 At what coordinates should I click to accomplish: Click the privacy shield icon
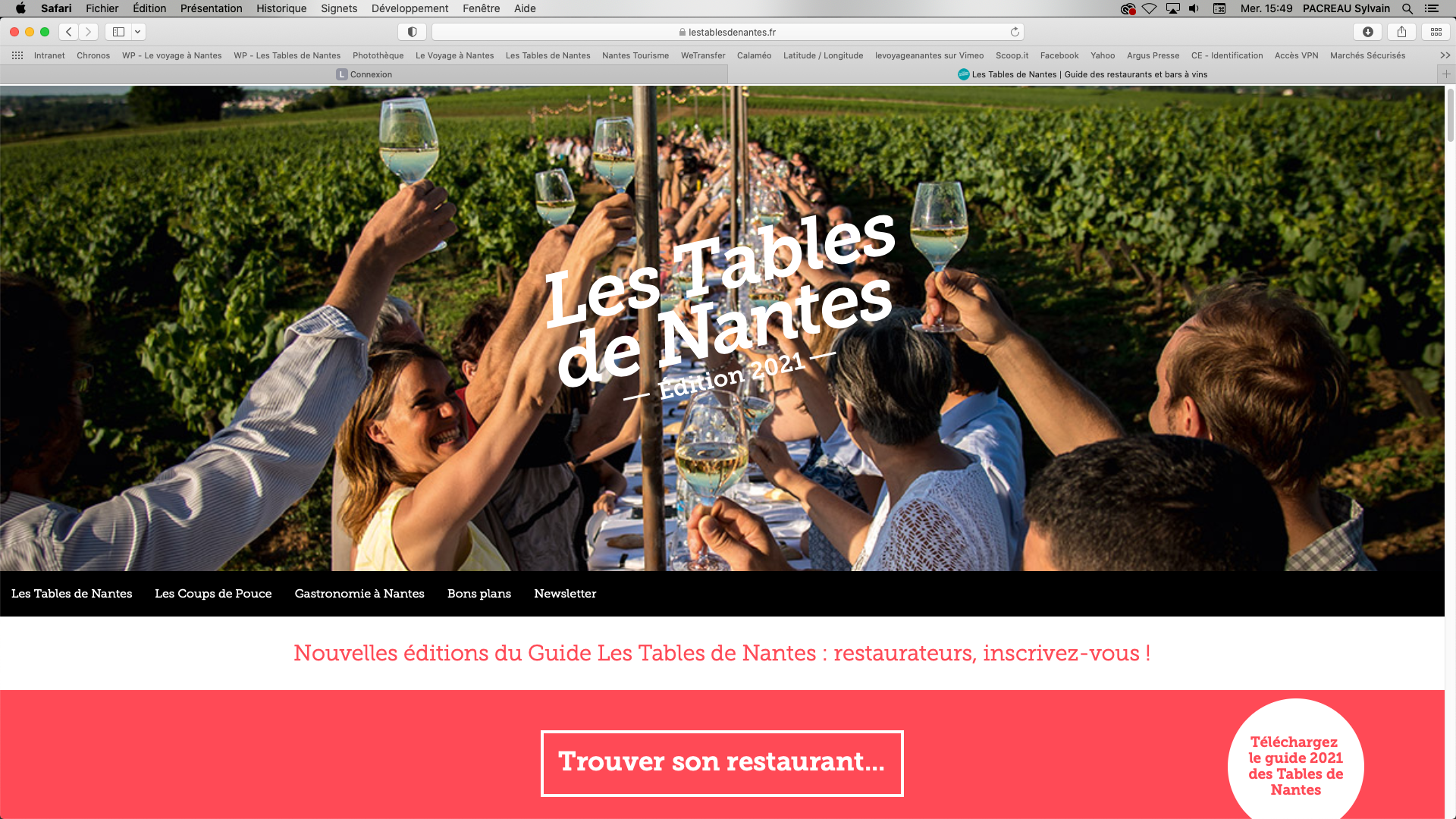[x=412, y=32]
